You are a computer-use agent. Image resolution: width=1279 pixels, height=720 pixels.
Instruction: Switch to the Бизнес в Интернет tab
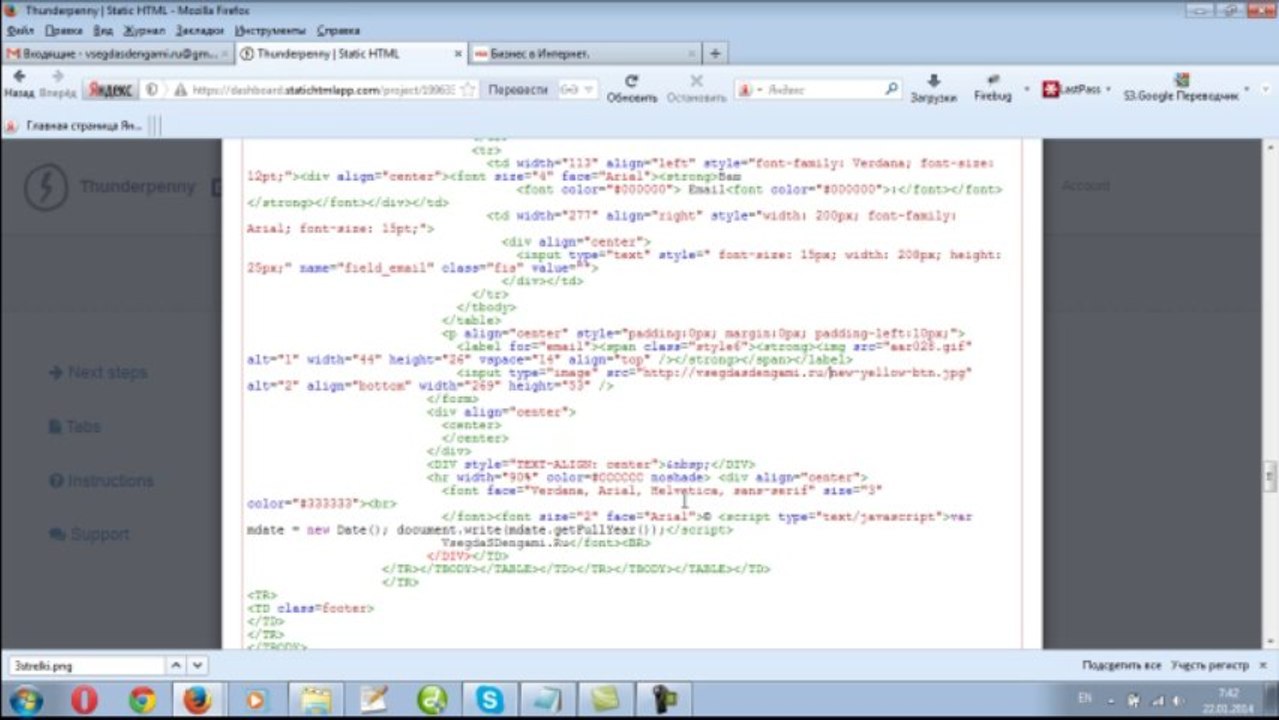click(585, 54)
